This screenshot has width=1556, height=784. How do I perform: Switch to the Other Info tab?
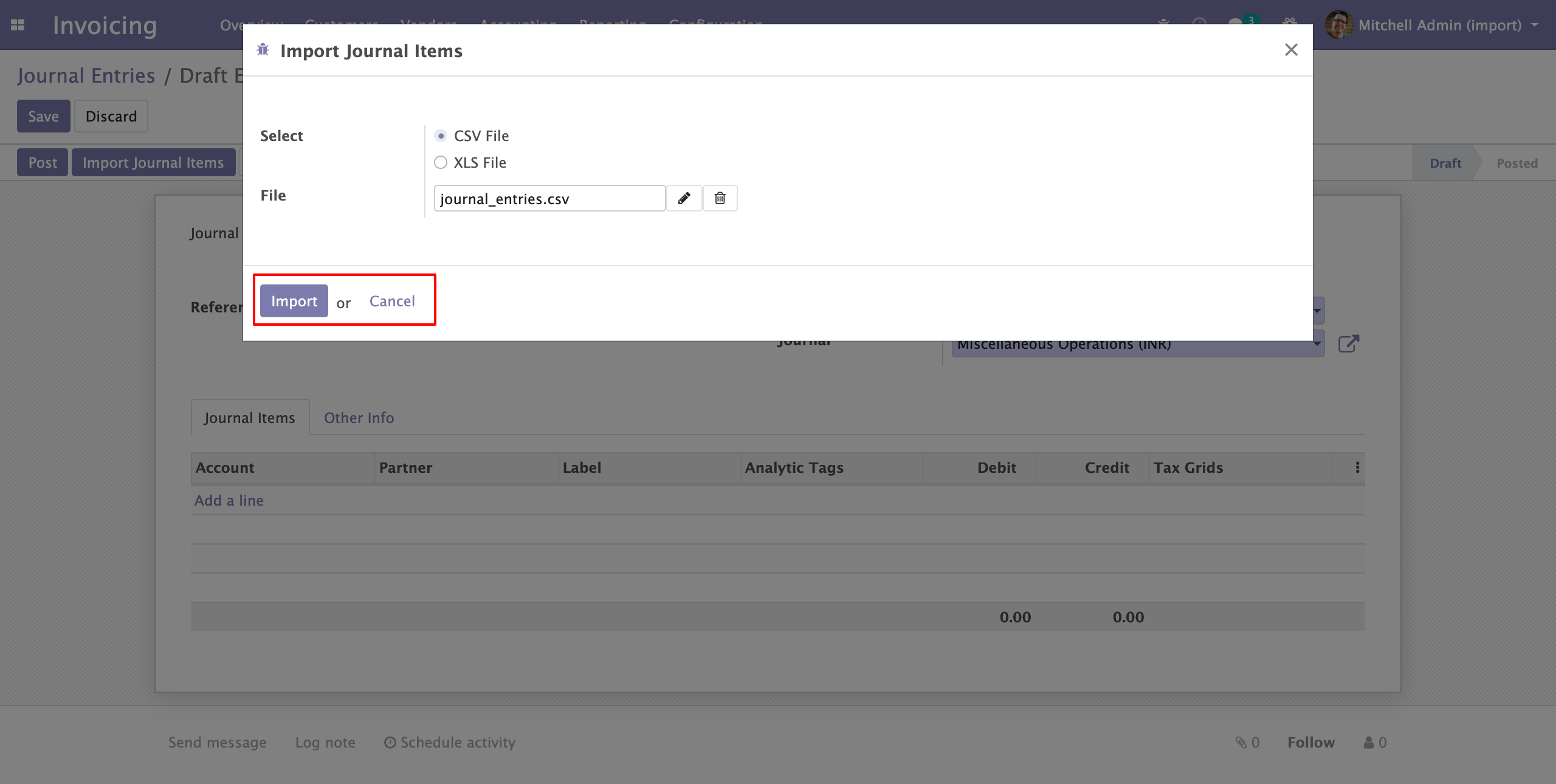(x=359, y=418)
